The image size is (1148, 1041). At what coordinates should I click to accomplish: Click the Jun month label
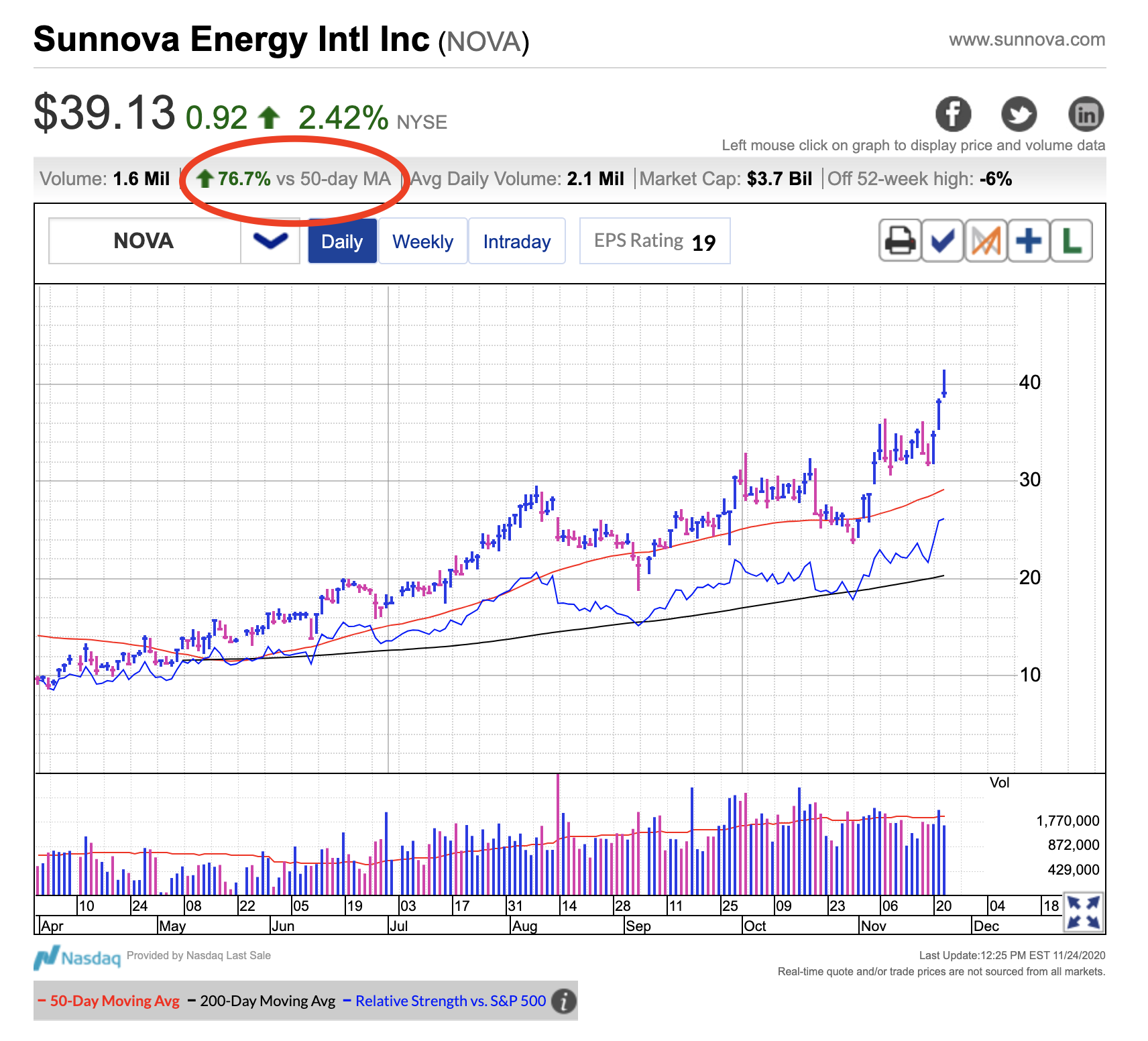click(283, 926)
